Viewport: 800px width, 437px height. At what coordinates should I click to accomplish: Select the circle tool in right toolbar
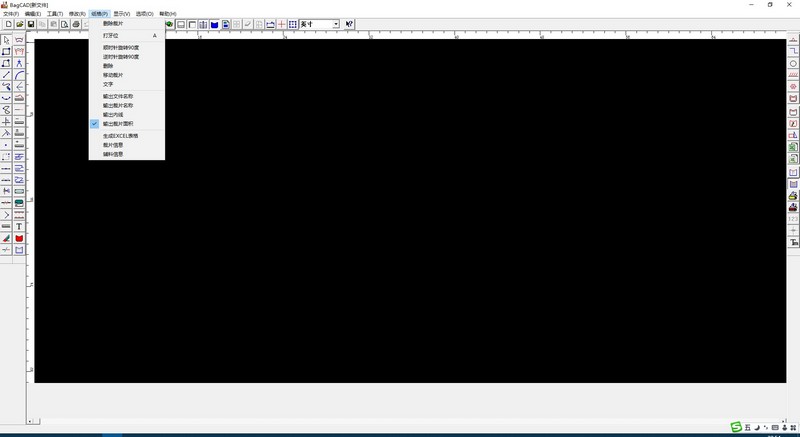[794, 64]
